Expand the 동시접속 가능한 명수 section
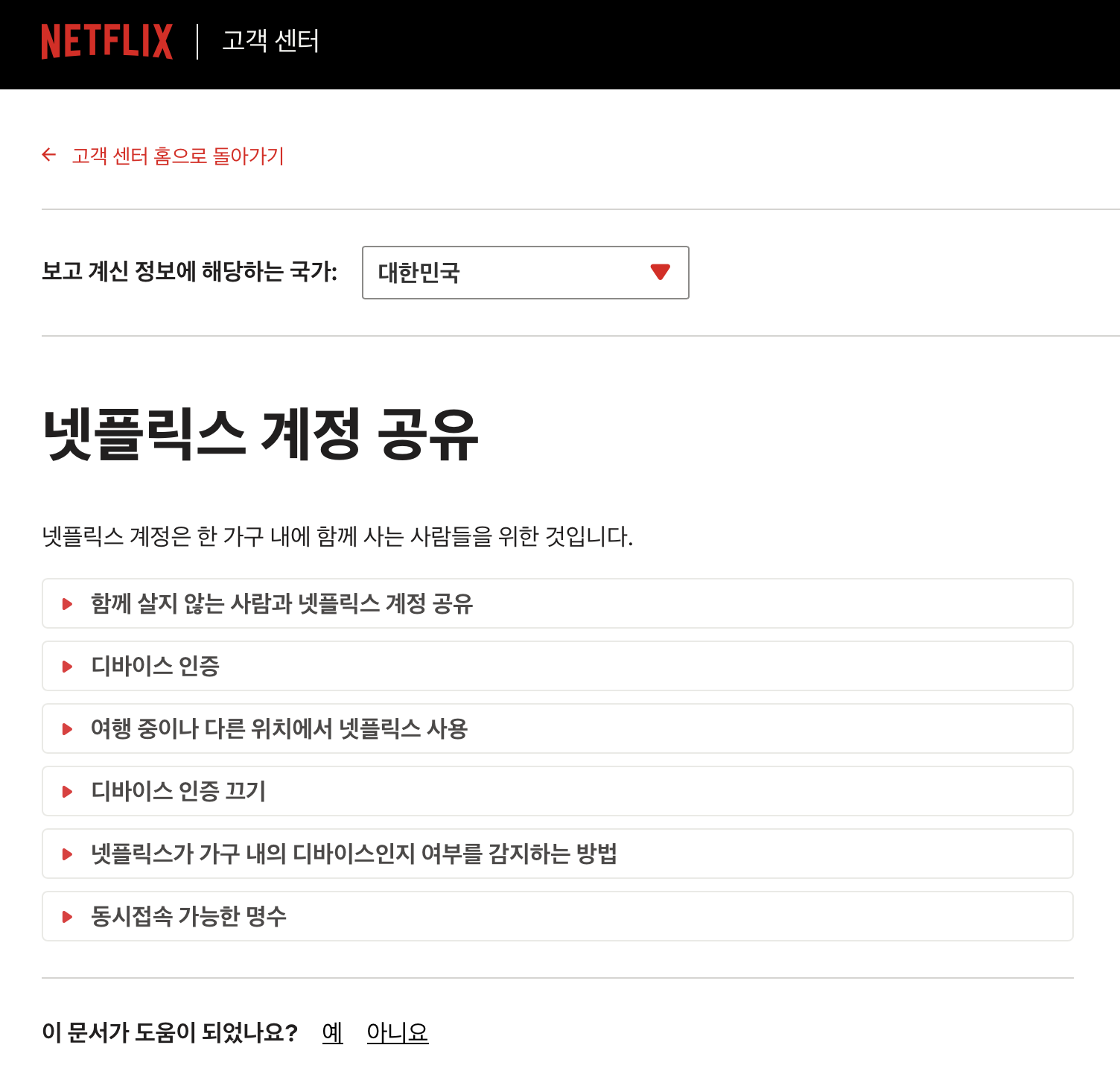The image size is (1120, 1080). pos(557,916)
